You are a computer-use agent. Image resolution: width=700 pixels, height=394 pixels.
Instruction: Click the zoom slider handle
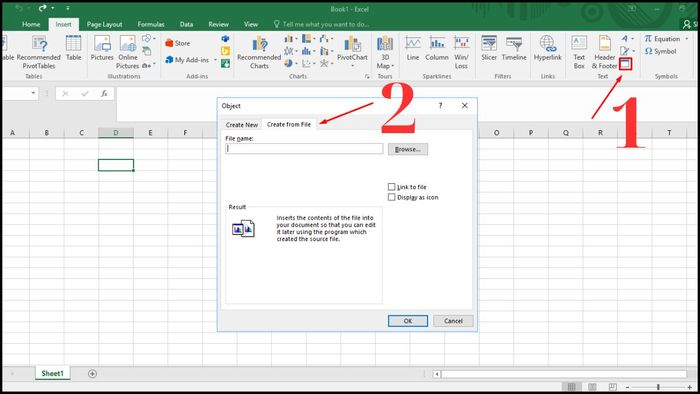(658, 387)
